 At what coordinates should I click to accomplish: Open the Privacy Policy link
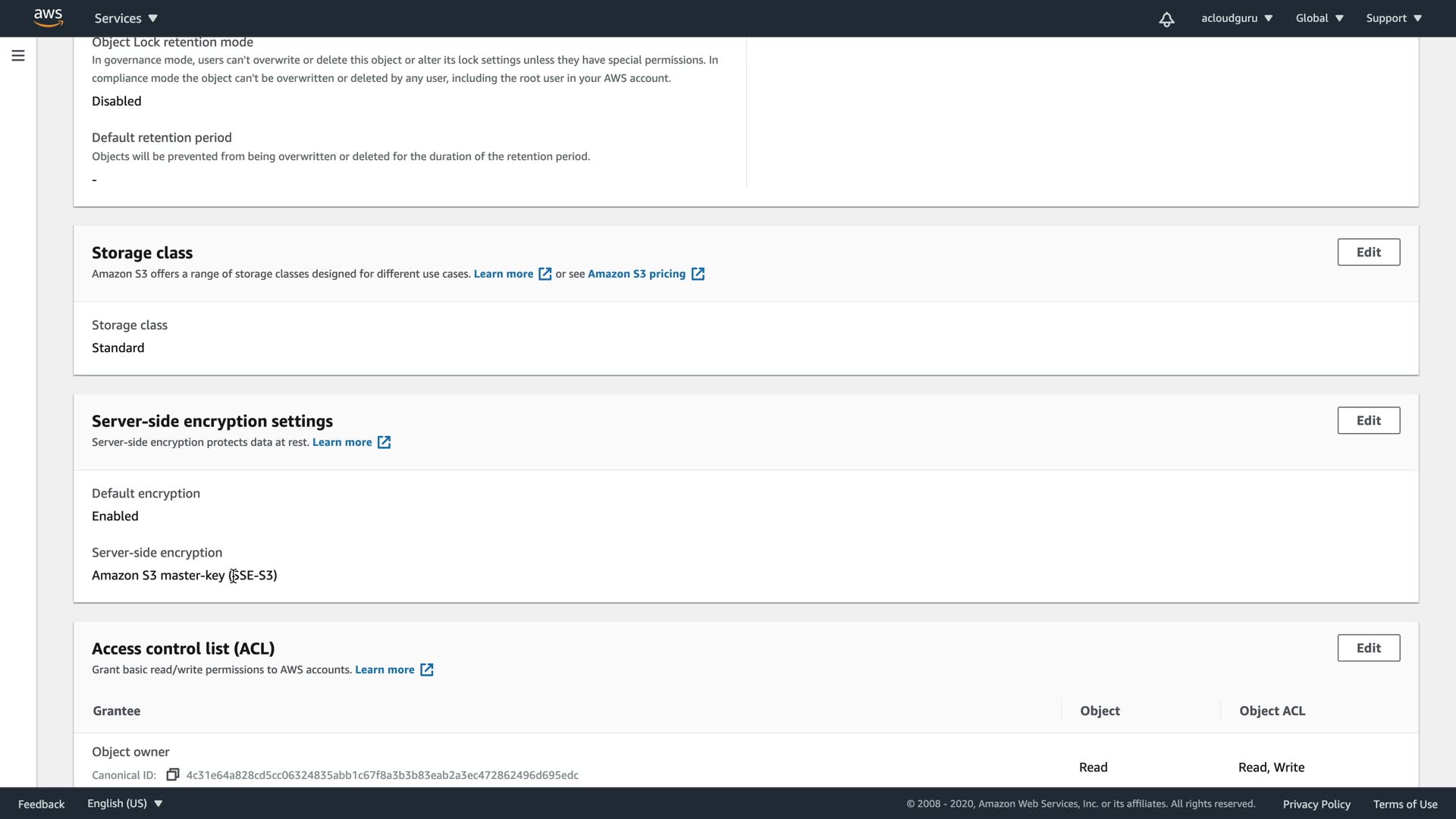point(1316,804)
